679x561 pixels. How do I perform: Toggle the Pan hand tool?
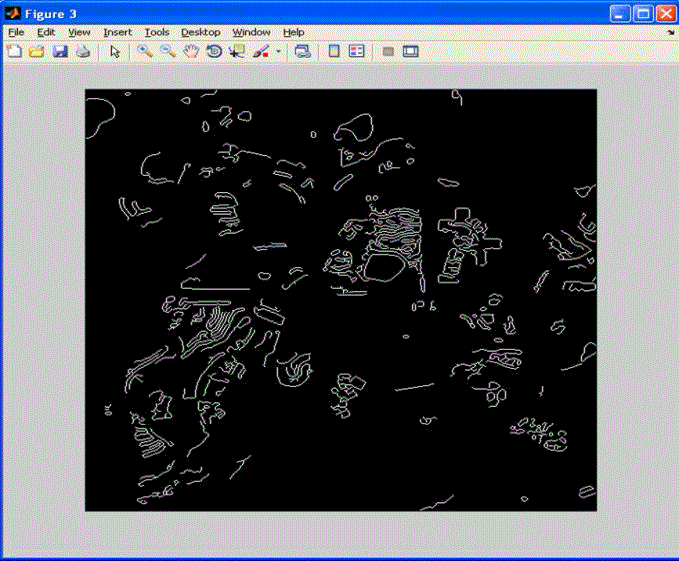point(190,51)
